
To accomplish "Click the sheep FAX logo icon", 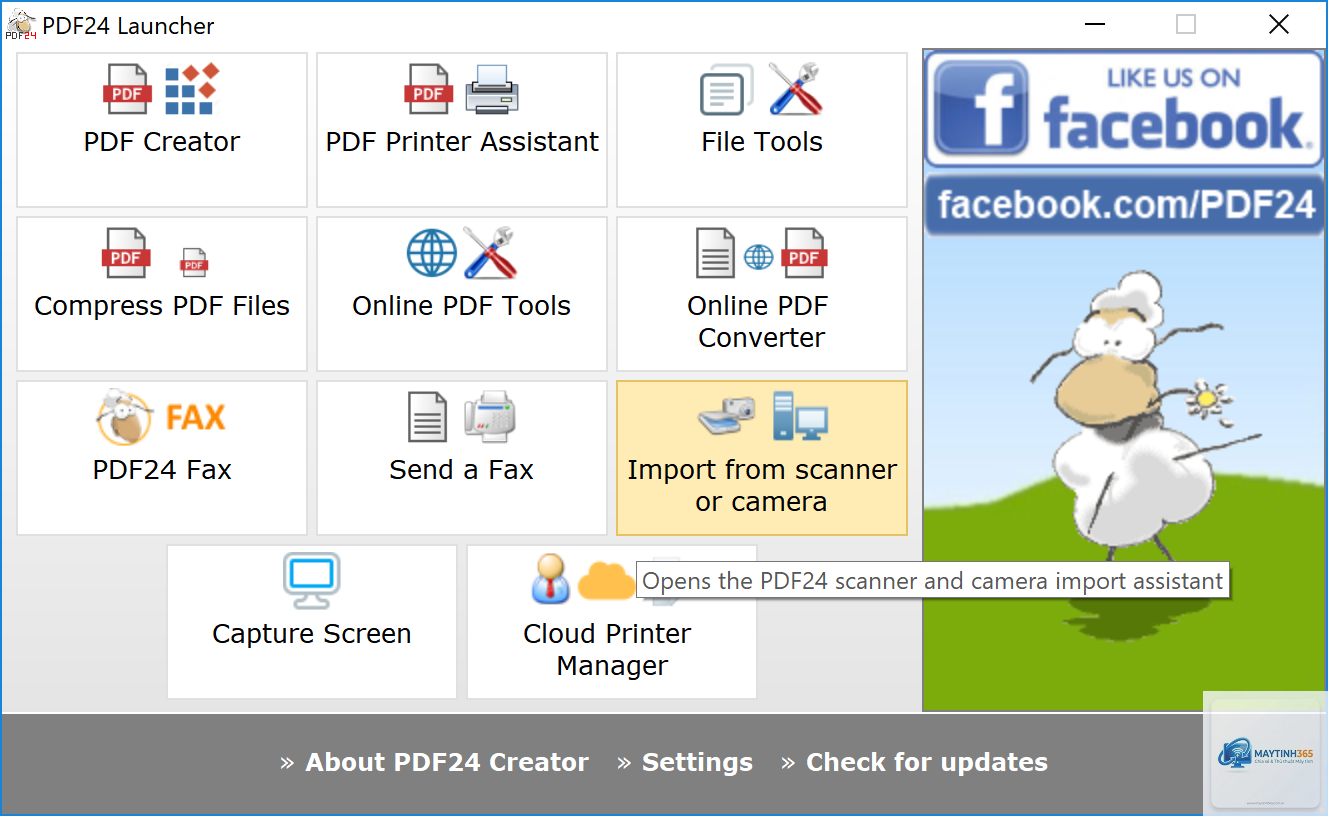I will pyautogui.click(x=161, y=417).
